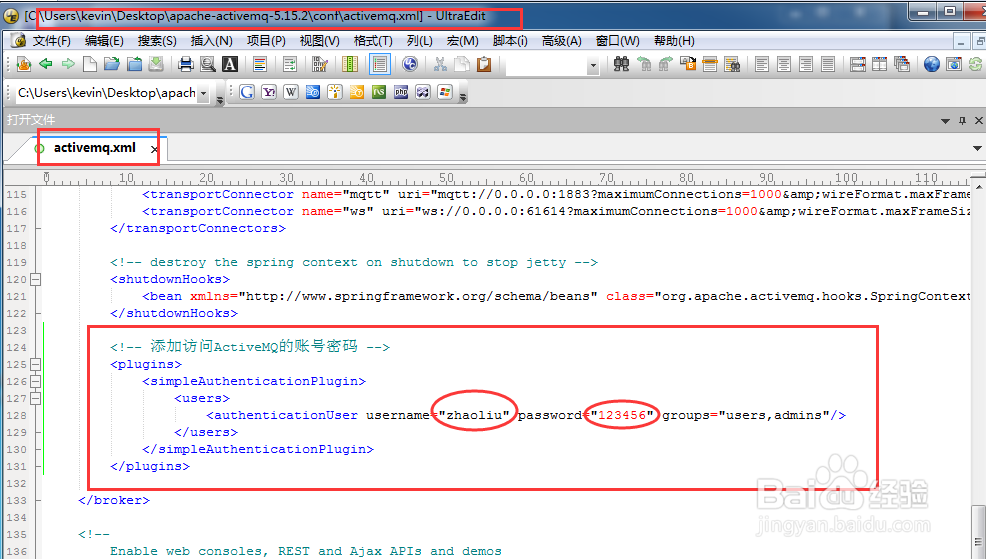Click the green Forward arrow icon
Screen dimensions: 986x559
[68, 64]
